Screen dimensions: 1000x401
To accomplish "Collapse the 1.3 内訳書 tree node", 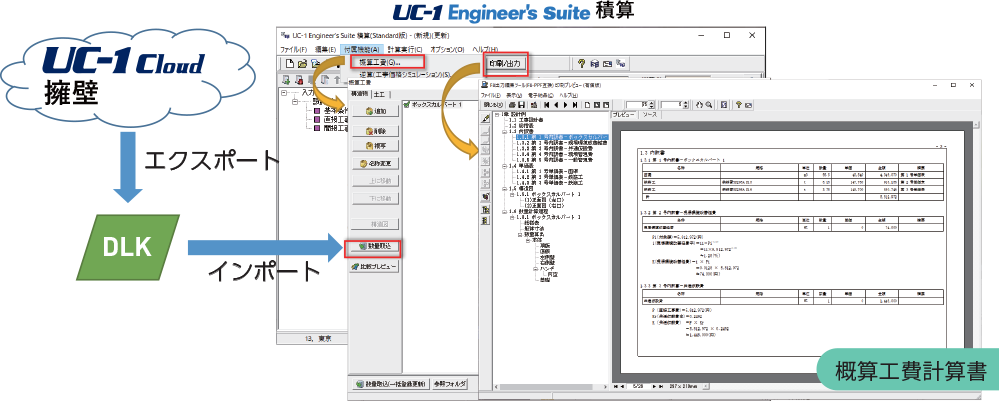I will point(504,131).
